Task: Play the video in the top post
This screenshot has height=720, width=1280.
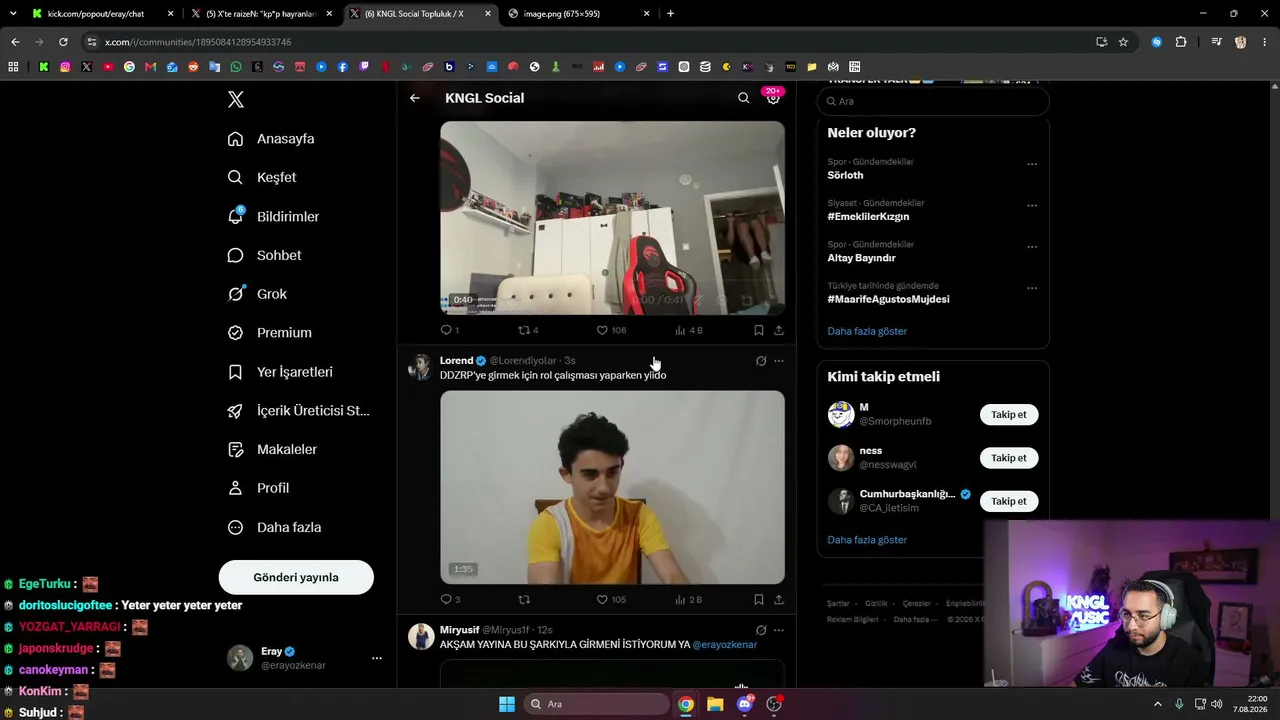Action: point(612,218)
